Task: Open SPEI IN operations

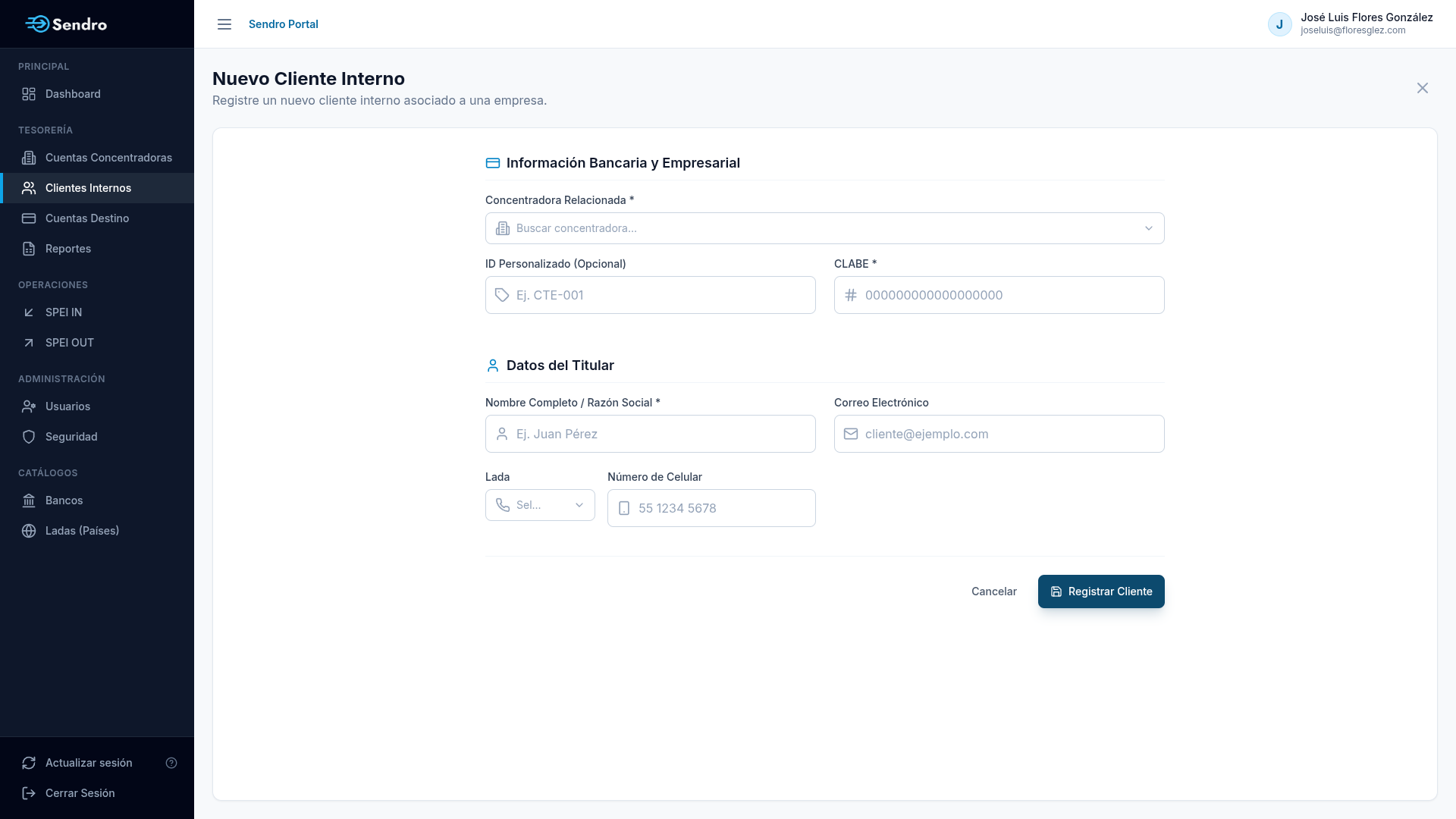Action: point(97,312)
